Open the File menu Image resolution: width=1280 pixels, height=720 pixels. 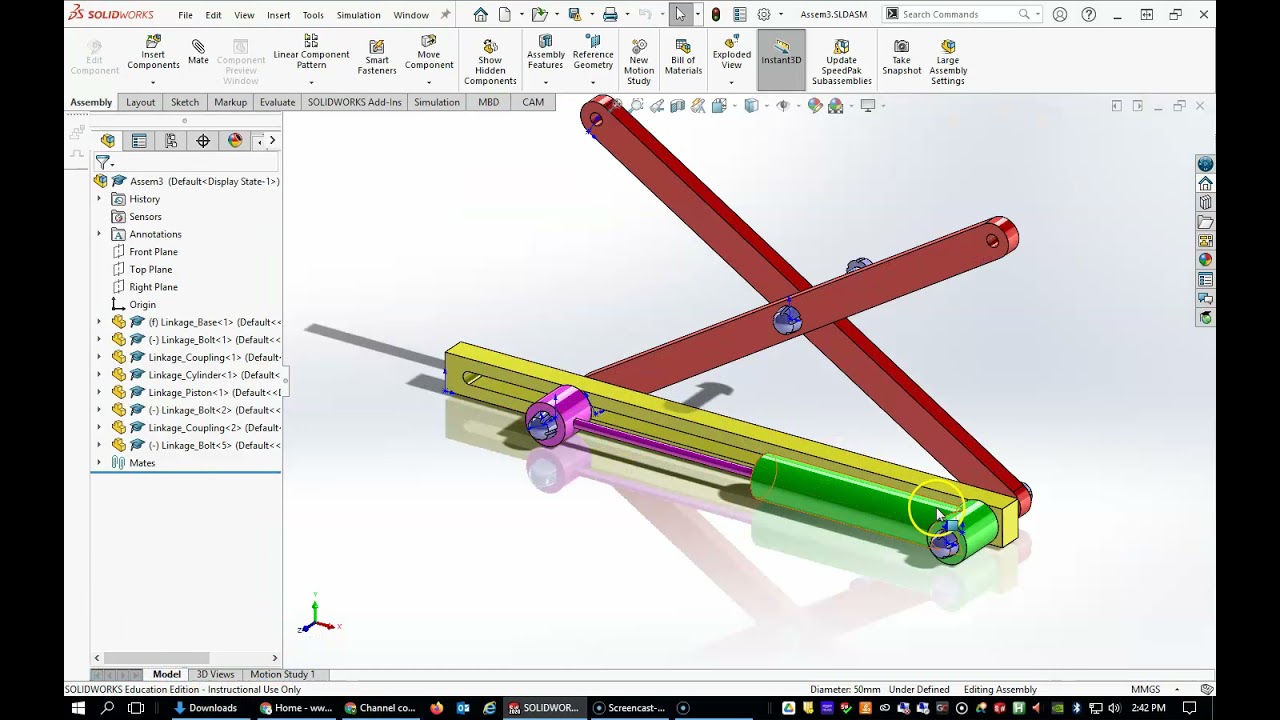[x=185, y=15]
